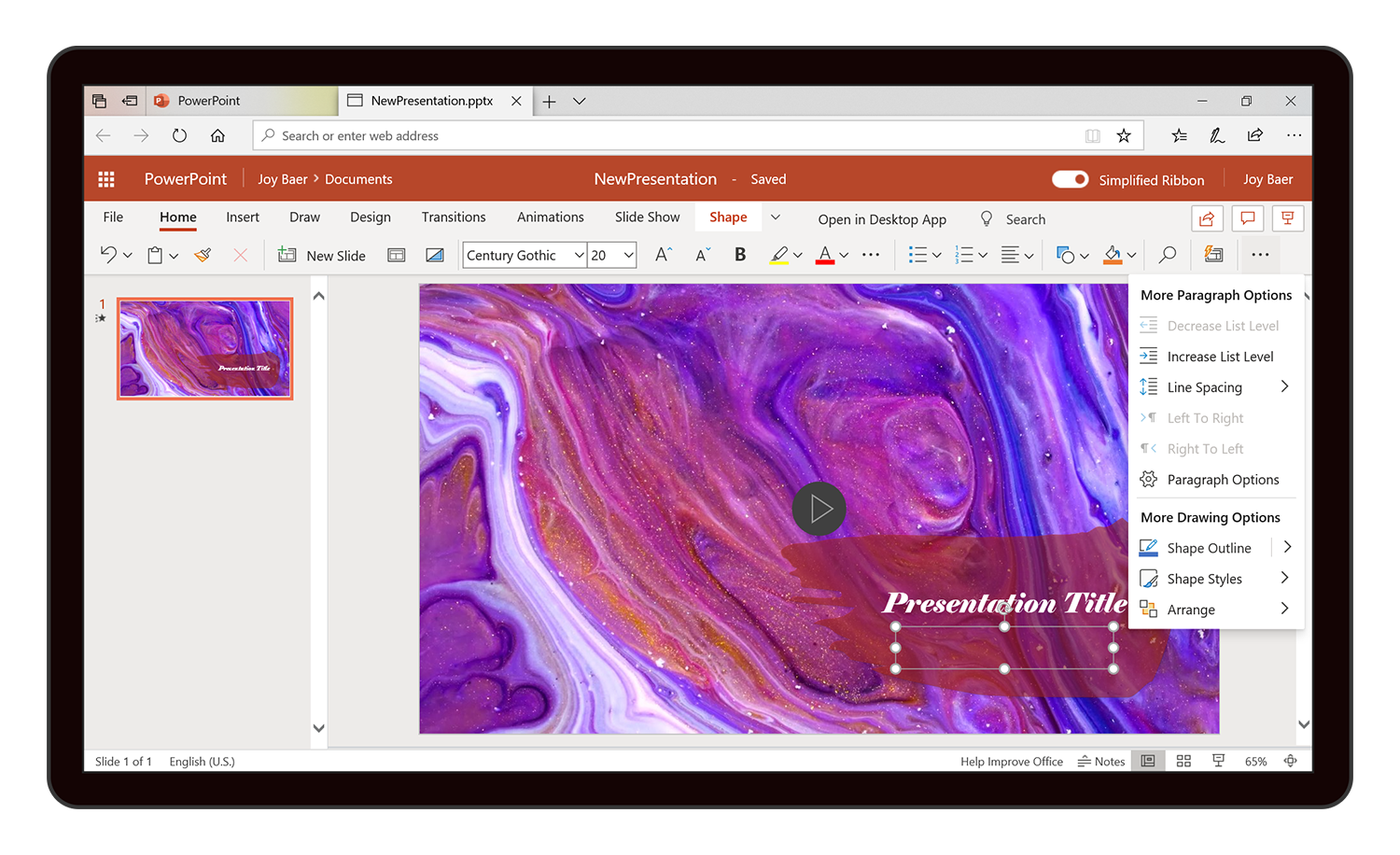
Task: Click the numbered list icon
Action: (x=964, y=255)
